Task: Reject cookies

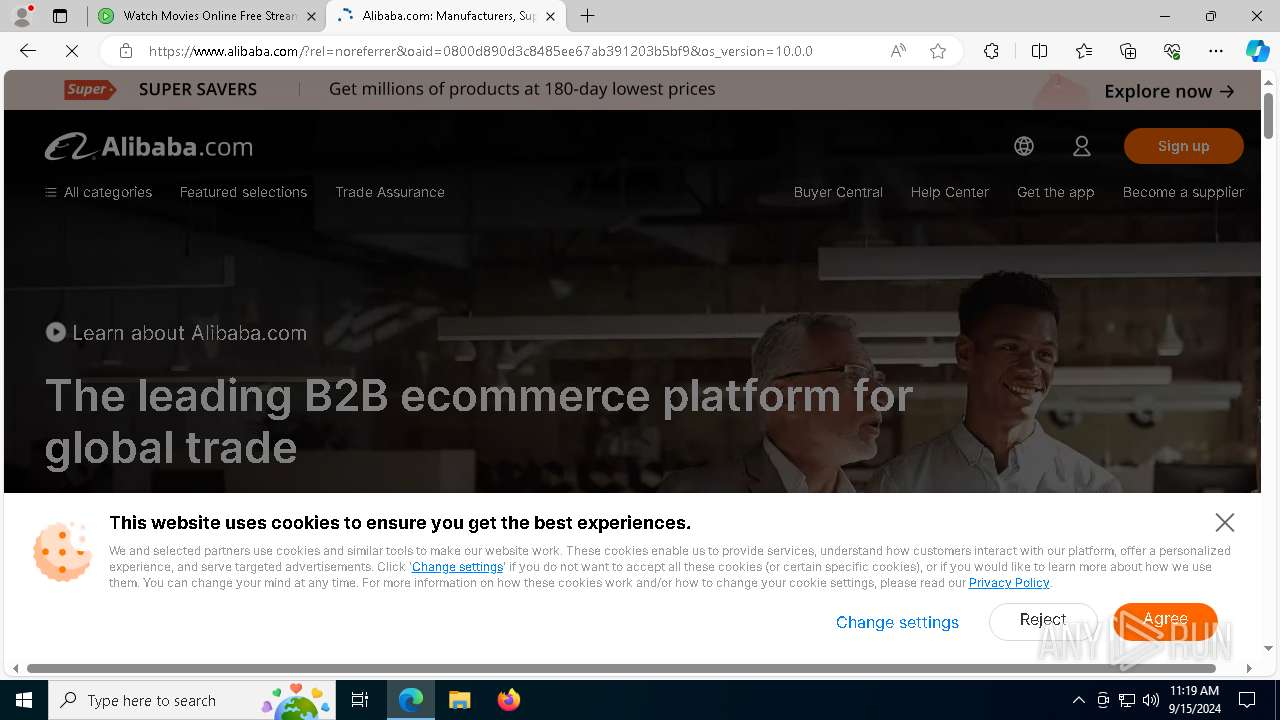Action: (x=1043, y=620)
